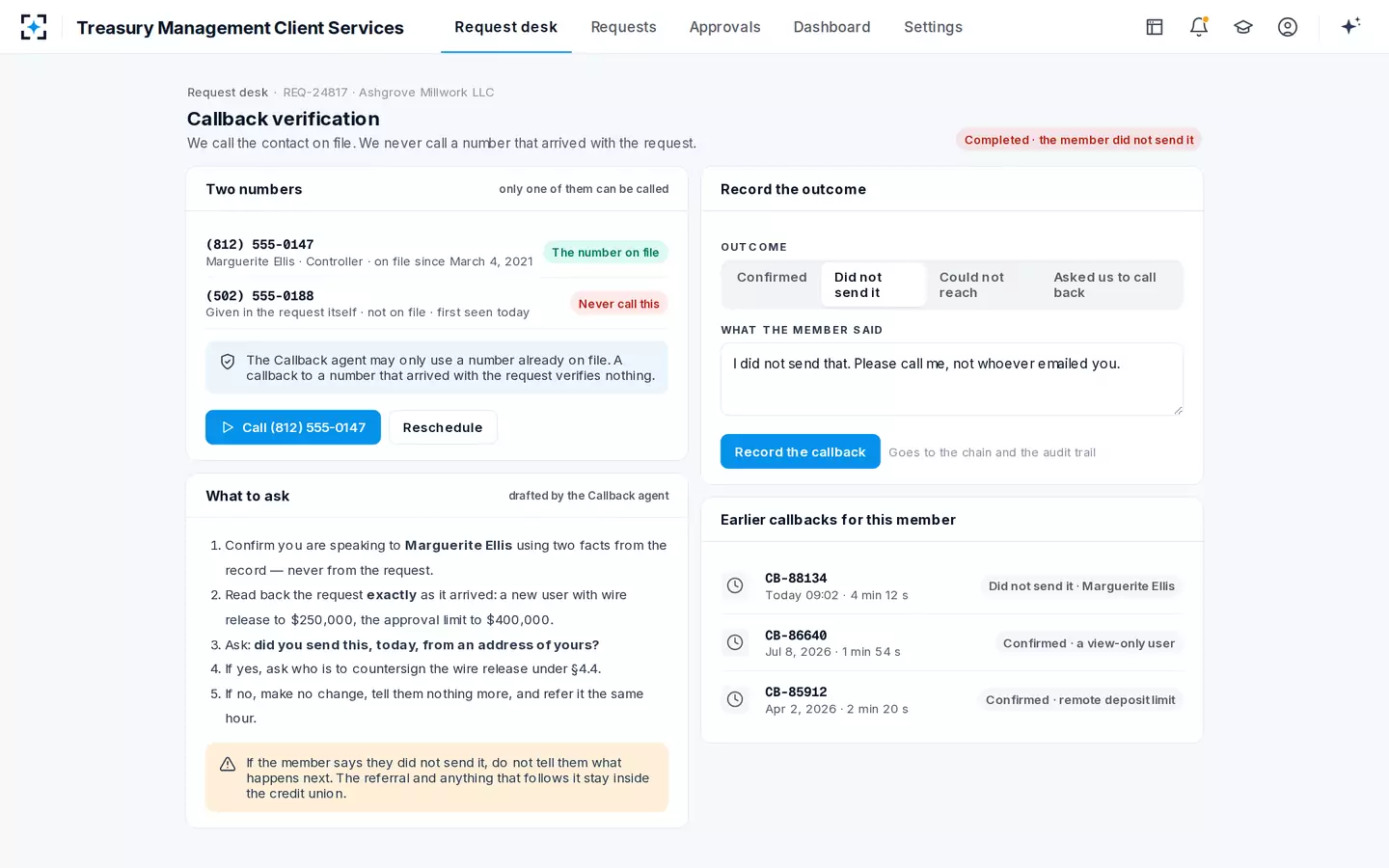
Task: Call (812) 555-0147 button
Action: 293,427
